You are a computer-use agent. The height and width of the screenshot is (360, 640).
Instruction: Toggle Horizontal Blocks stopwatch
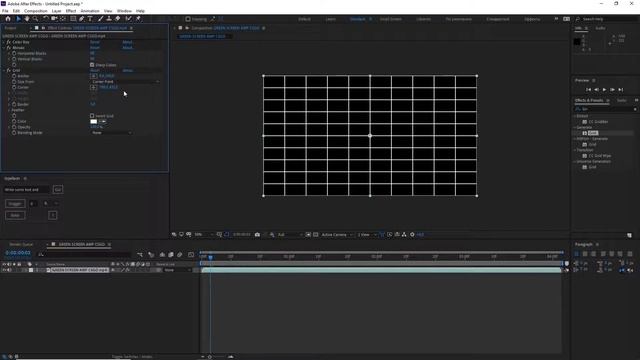[14, 53]
